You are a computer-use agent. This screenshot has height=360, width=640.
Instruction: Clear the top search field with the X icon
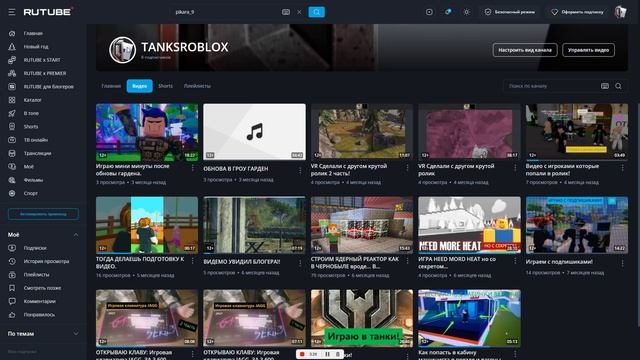[x=299, y=12]
